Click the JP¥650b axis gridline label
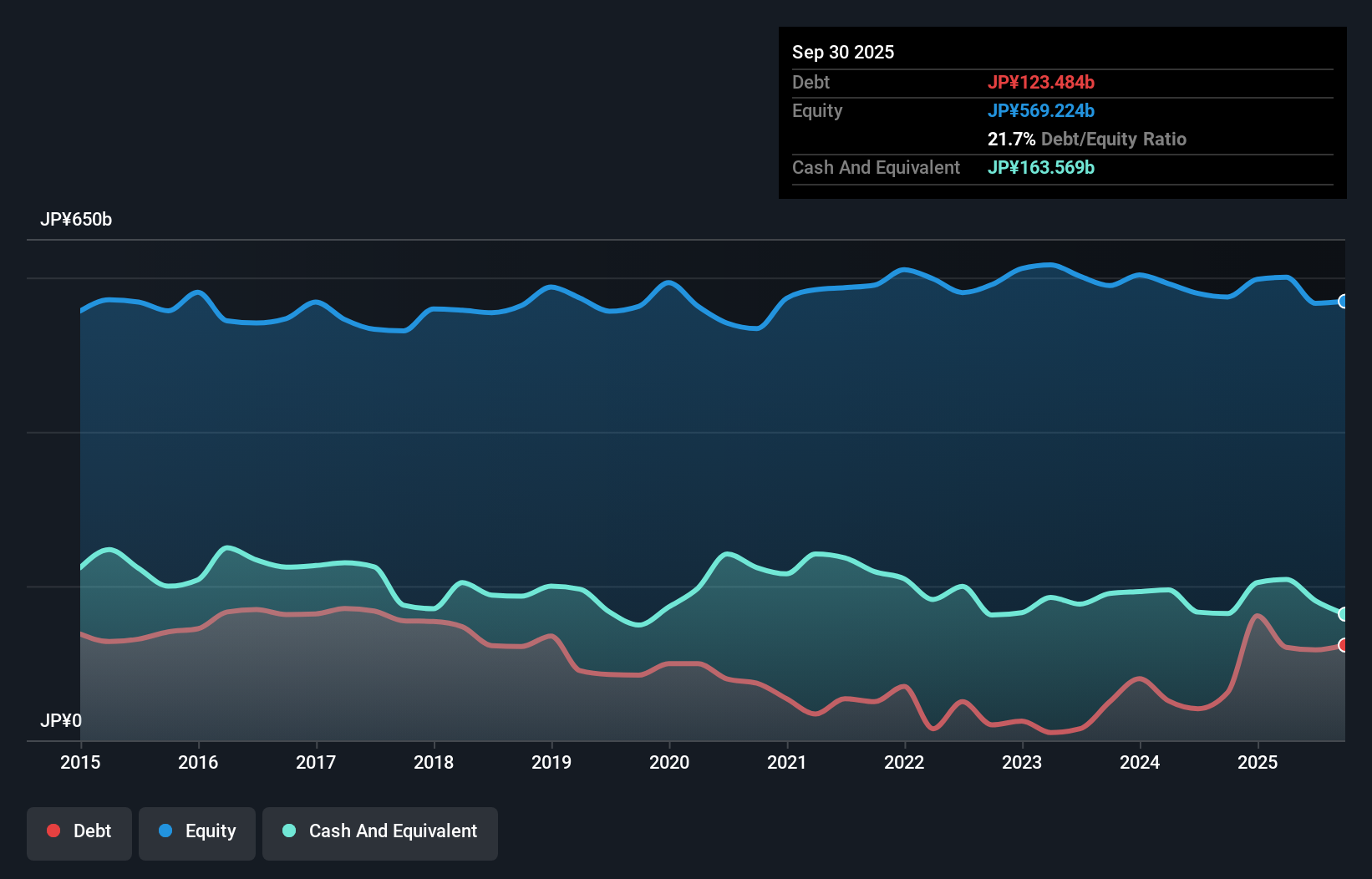Screen dimensions: 1372x879 click(76, 220)
